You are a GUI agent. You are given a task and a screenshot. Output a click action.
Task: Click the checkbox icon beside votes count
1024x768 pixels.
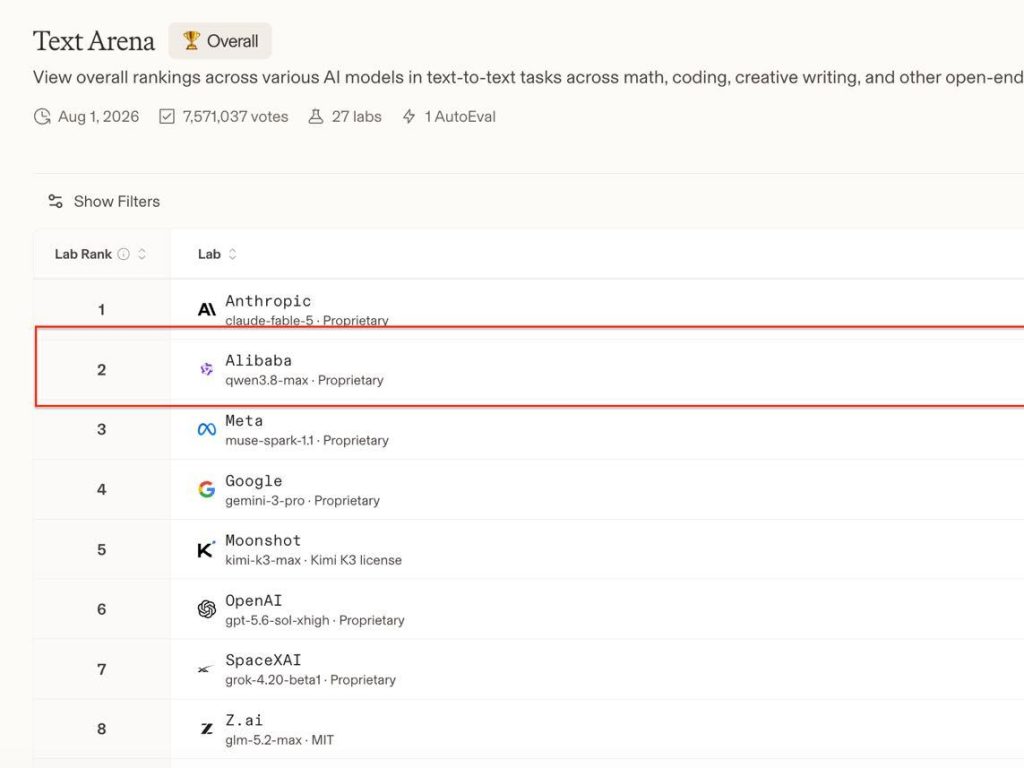167,117
